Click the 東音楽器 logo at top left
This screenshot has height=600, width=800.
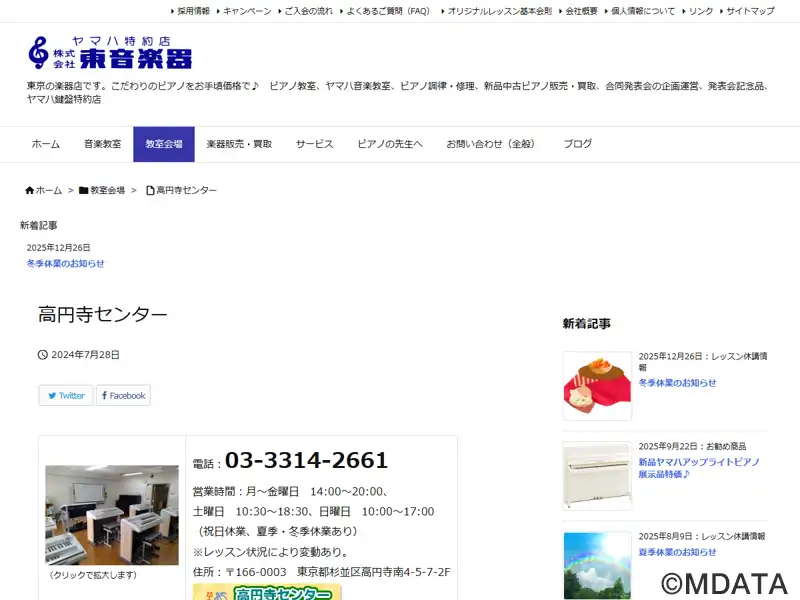tap(110, 53)
